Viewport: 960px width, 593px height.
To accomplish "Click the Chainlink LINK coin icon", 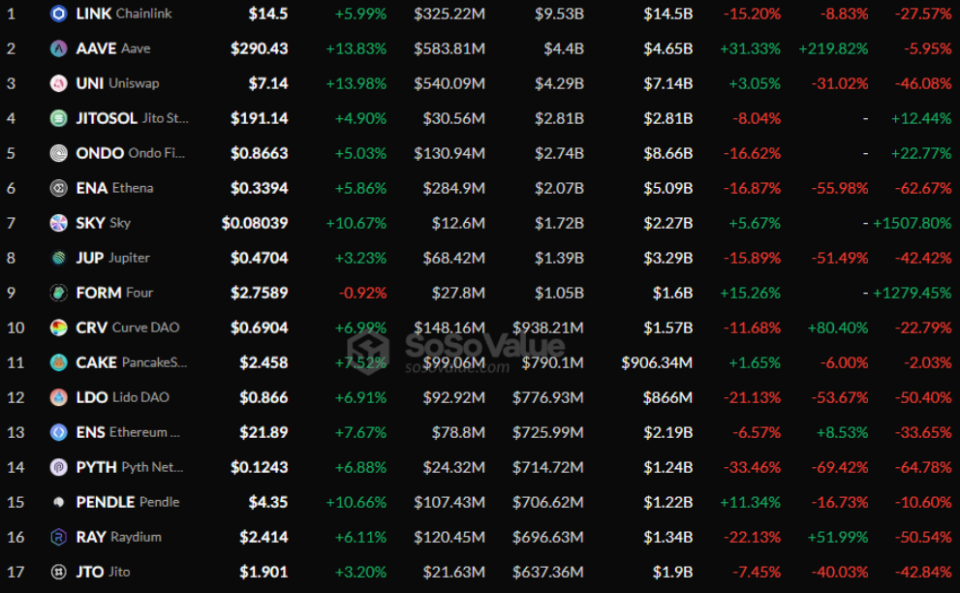I will [x=58, y=14].
